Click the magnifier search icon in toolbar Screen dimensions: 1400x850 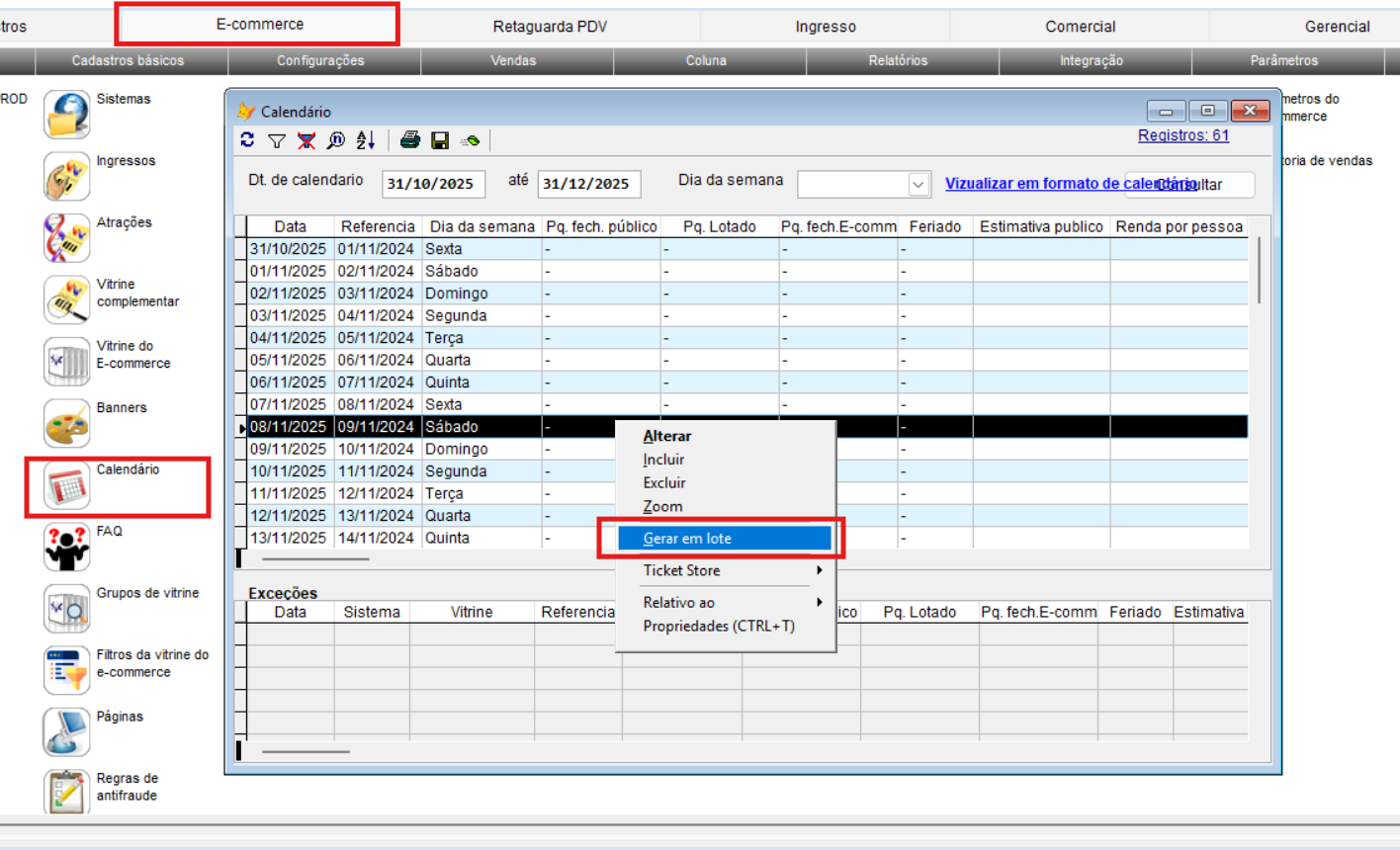click(336, 140)
